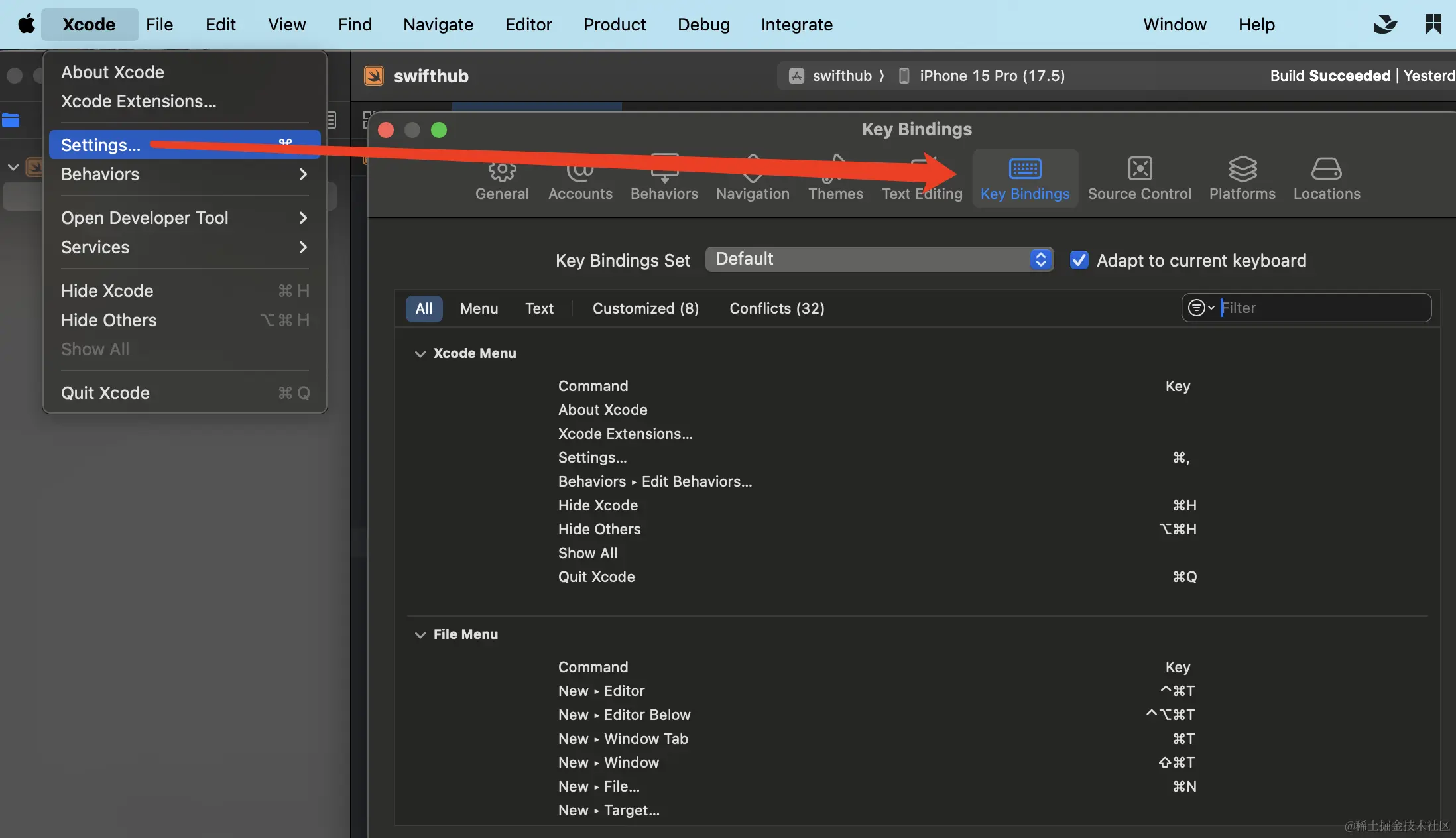This screenshot has height=838, width=1456.
Task: Select the Menu filter tab
Action: pos(479,308)
